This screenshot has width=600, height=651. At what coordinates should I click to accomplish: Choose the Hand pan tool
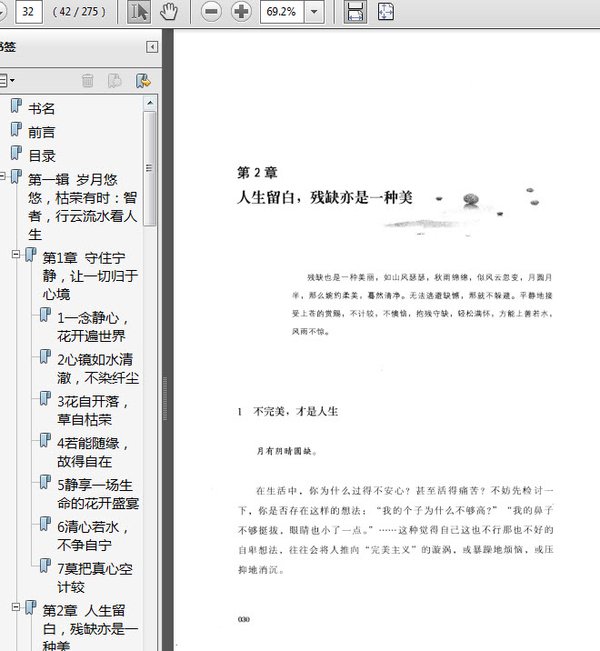[x=168, y=12]
